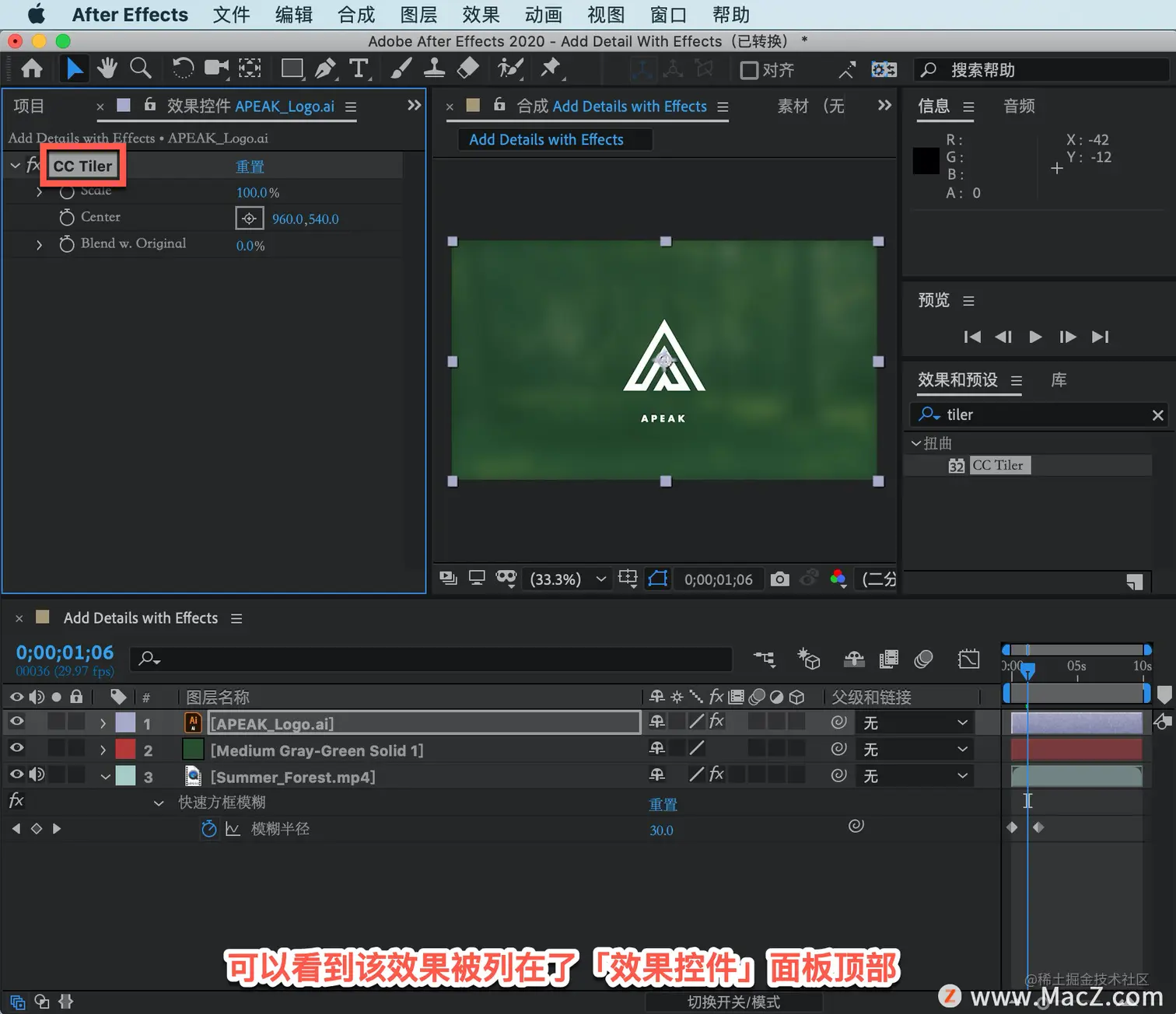Jump to first frame in preview
The image size is (1176, 1014).
point(972,337)
